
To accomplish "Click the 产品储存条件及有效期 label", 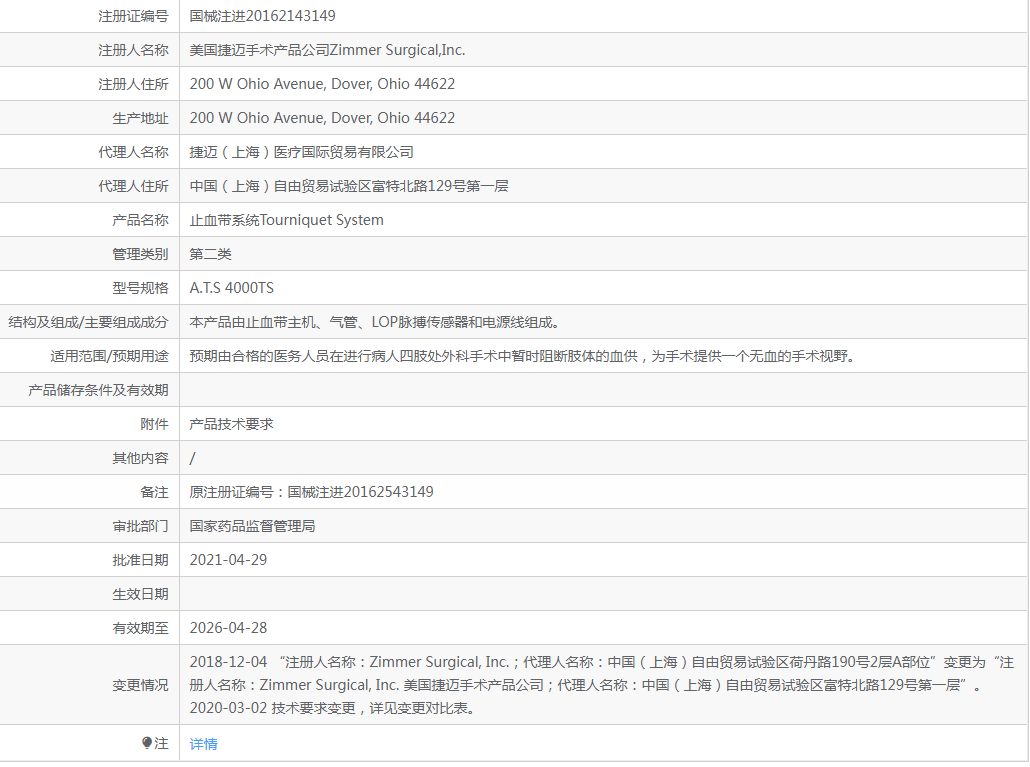I will tap(98, 390).
